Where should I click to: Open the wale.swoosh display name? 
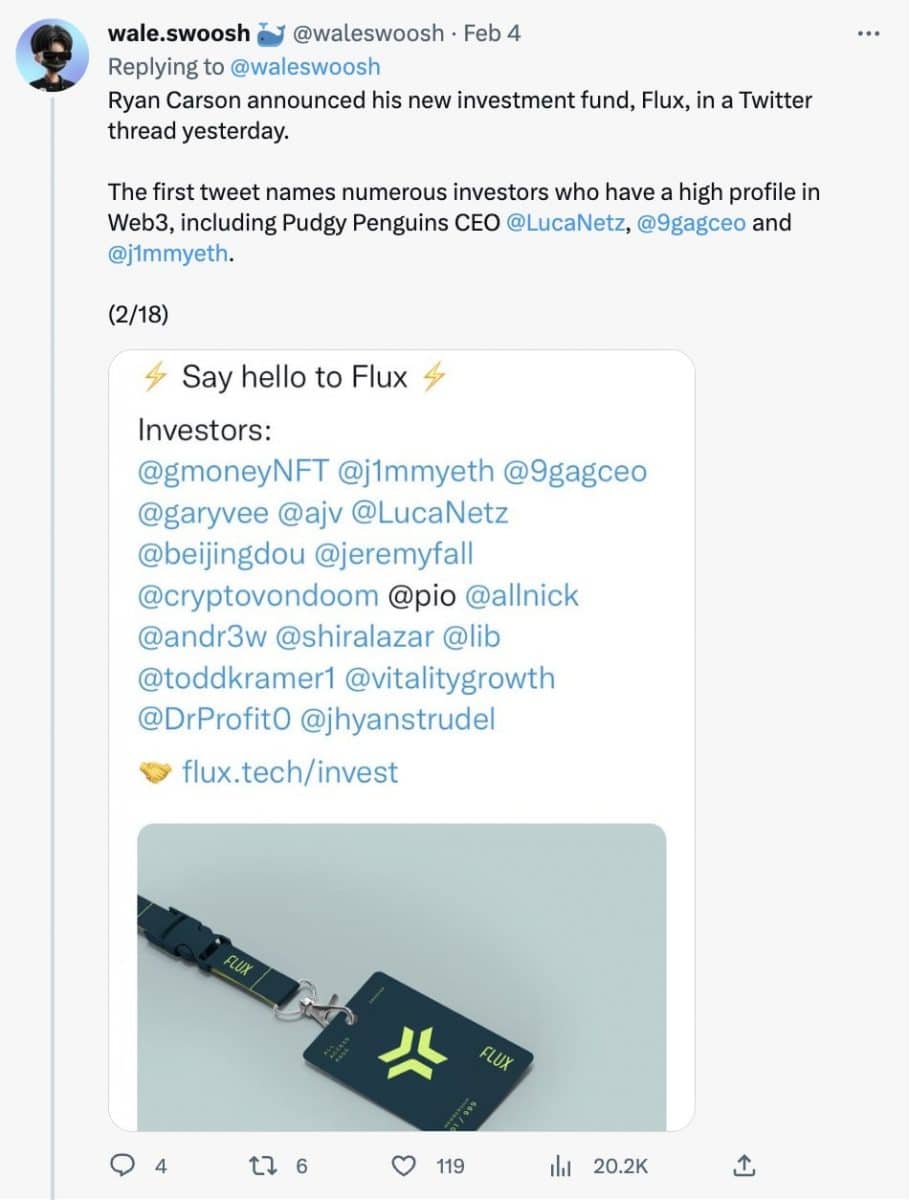(x=178, y=33)
